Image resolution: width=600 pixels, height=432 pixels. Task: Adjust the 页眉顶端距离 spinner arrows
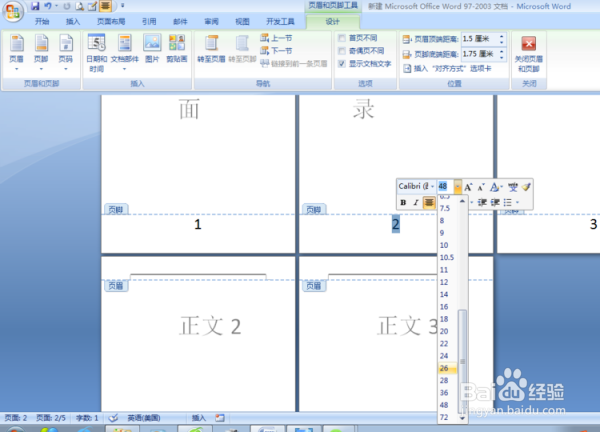tap(501, 39)
